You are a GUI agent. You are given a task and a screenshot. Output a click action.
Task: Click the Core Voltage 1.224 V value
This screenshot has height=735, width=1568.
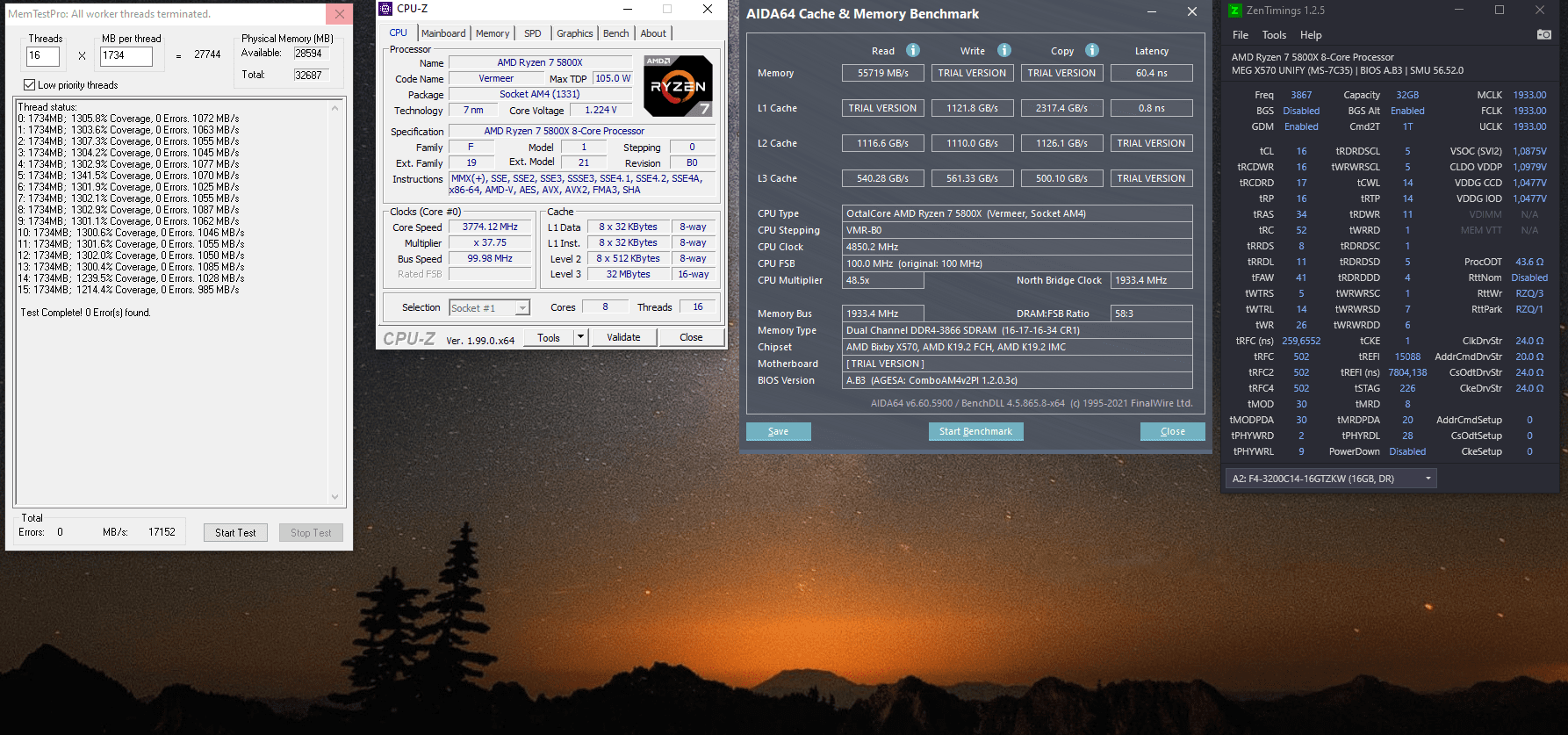[x=601, y=110]
